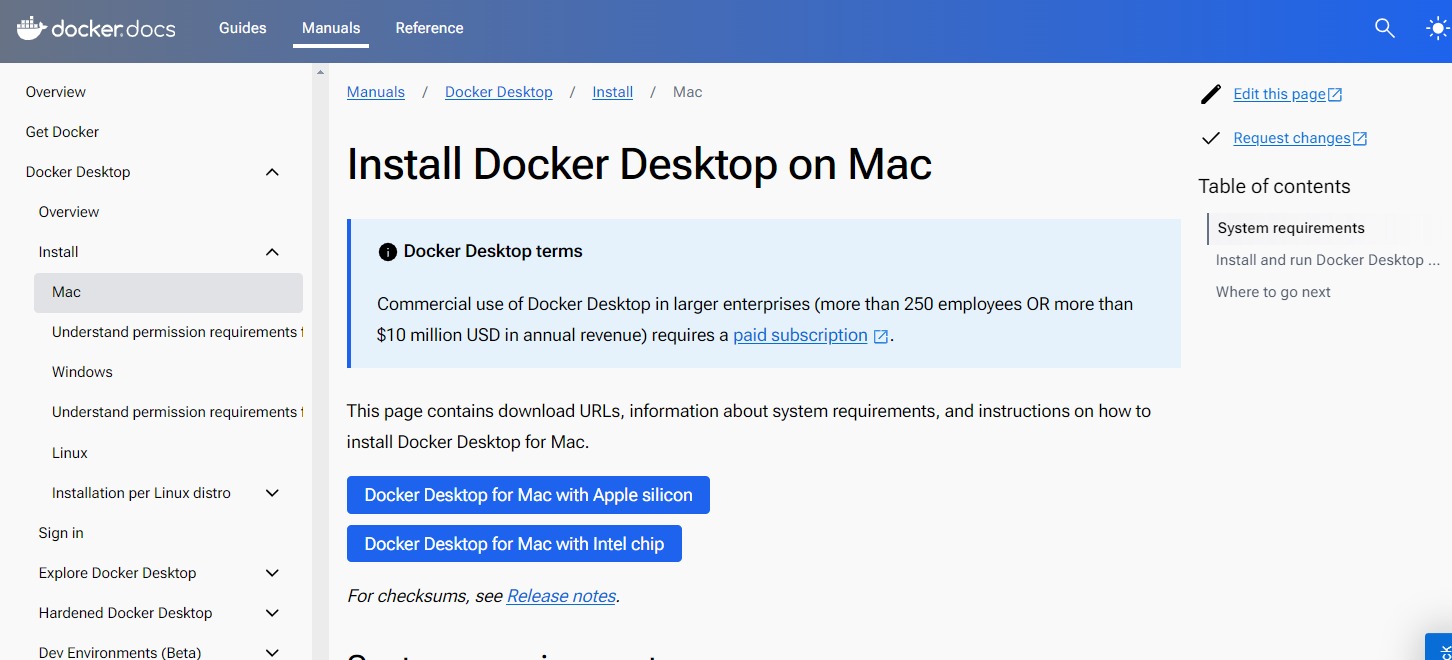Click external link icon after Request changes
This screenshot has height=660, width=1452.
(1360, 139)
